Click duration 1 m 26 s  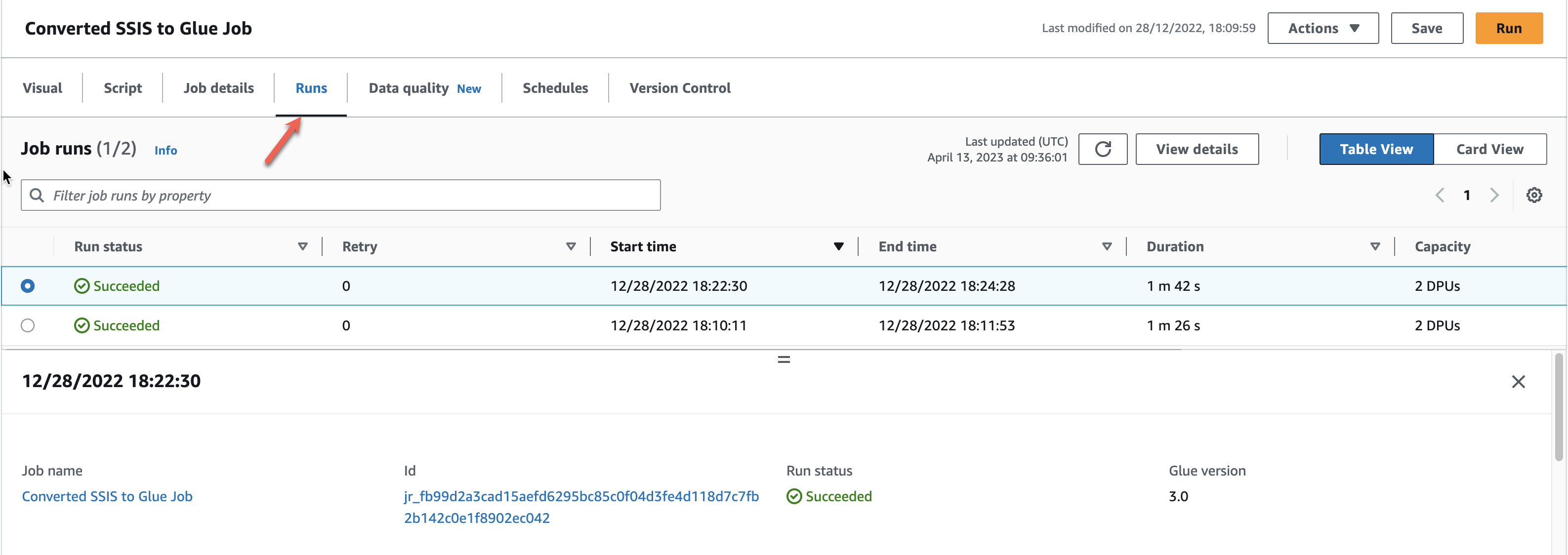point(1174,325)
